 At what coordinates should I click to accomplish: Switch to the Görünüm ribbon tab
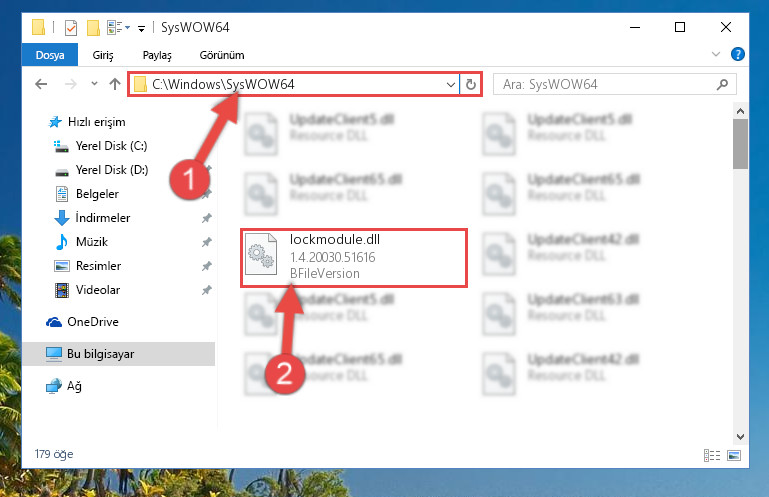pos(222,55)
